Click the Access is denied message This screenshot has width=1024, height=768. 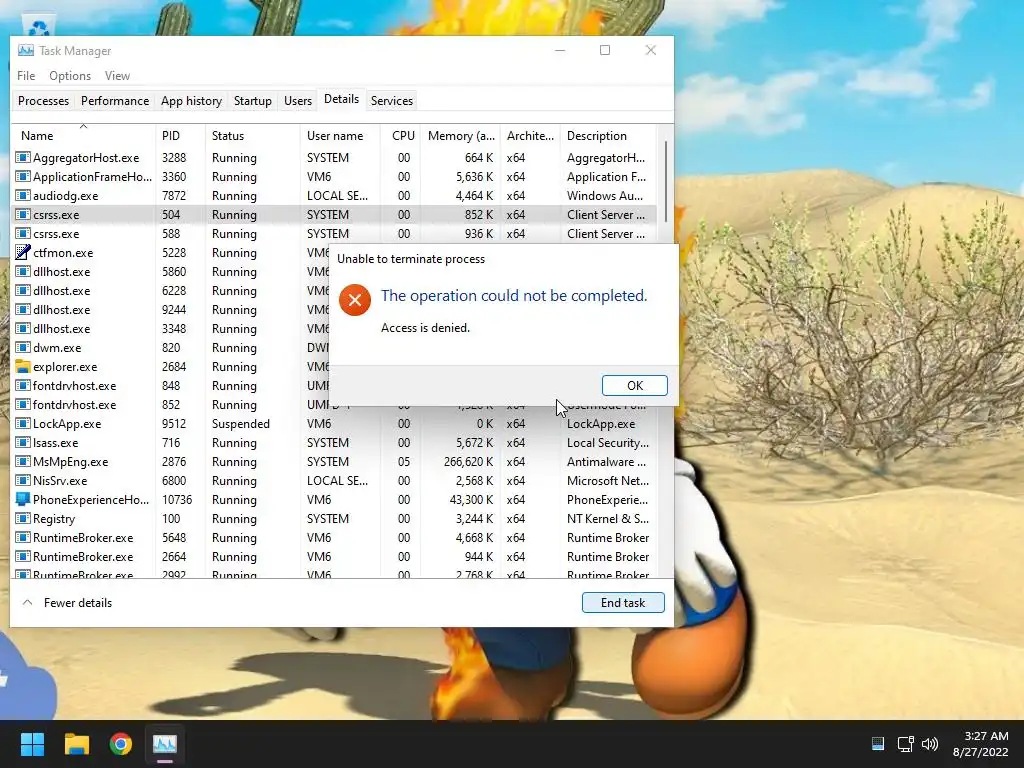[425, 327]
